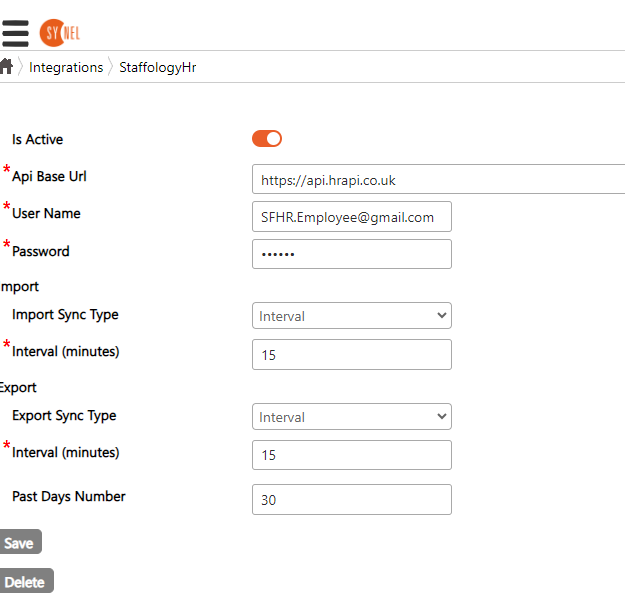Click the Is Active label
This screenshot has width=625, height=600.
coord(37,140)
